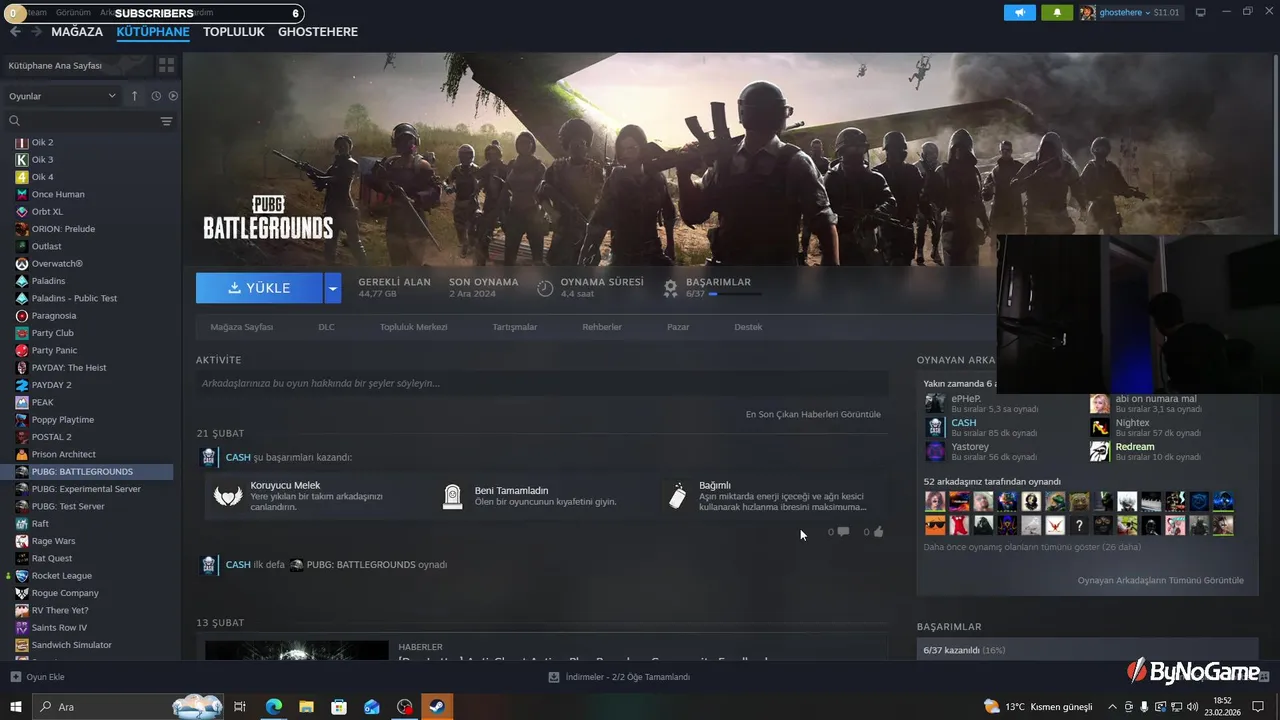Click the thumbs-up icon on CASH activity
The image size is (1280, 720).
pos(878,532)
